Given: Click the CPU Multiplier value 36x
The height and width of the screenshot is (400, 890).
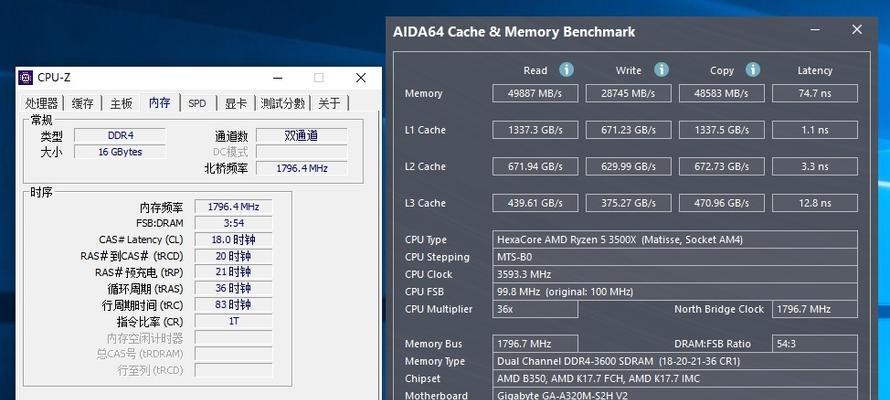Looking at the screenshot, I should pyautogui.click(x=535, y=309).
